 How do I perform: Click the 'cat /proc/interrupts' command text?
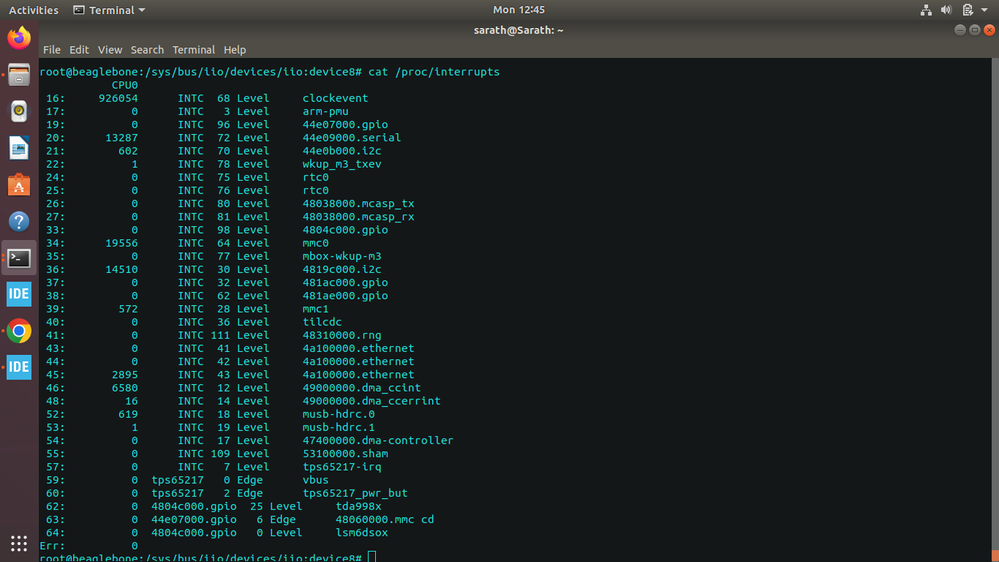[x=434, y=72]
